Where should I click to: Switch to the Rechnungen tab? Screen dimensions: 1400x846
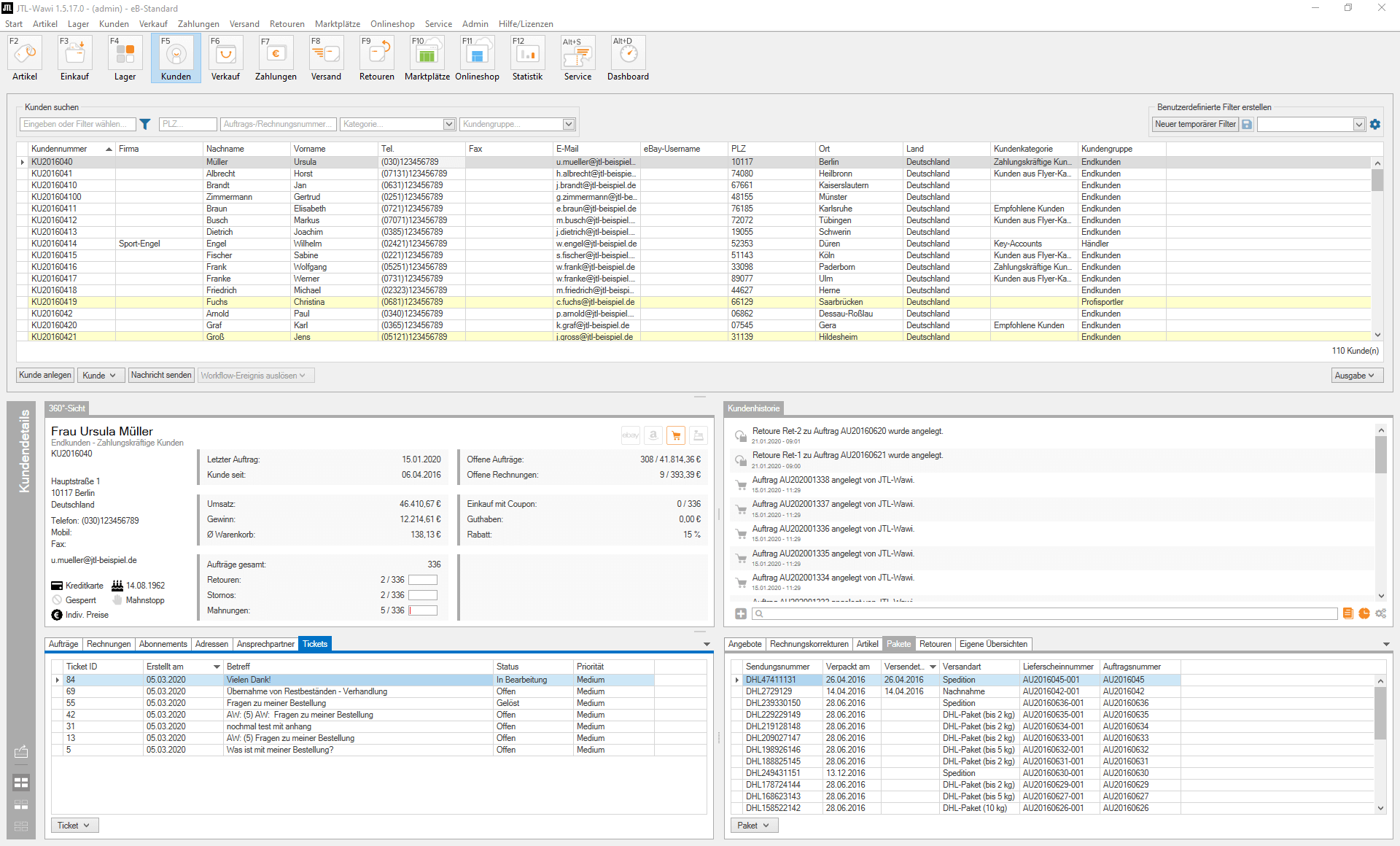(109, 644)
